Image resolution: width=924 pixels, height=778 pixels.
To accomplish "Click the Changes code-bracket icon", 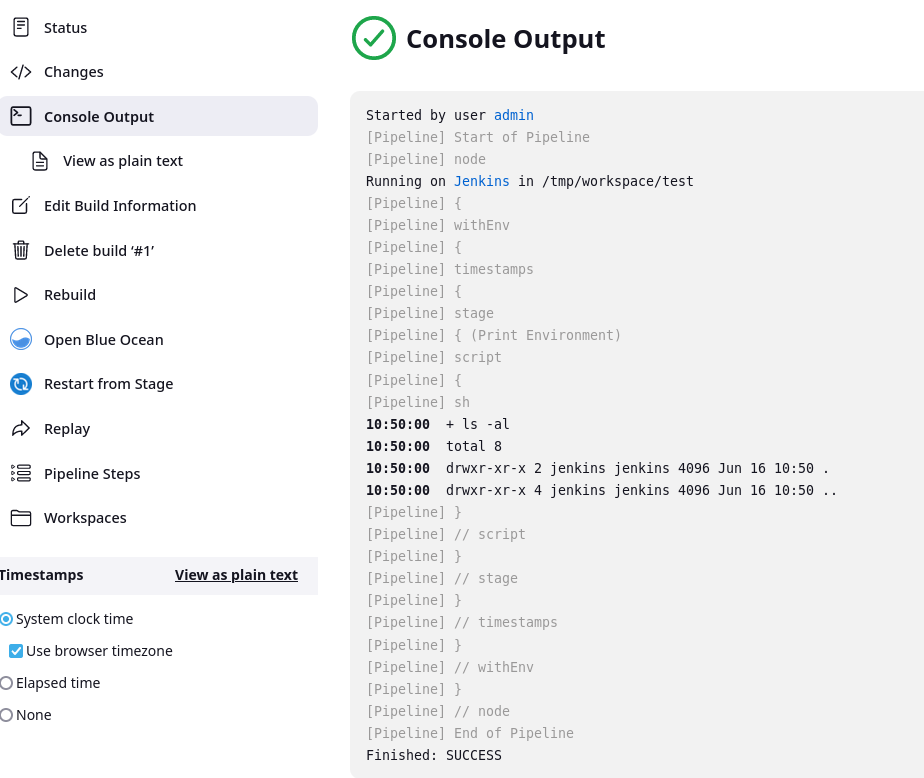I will point(21,72).
